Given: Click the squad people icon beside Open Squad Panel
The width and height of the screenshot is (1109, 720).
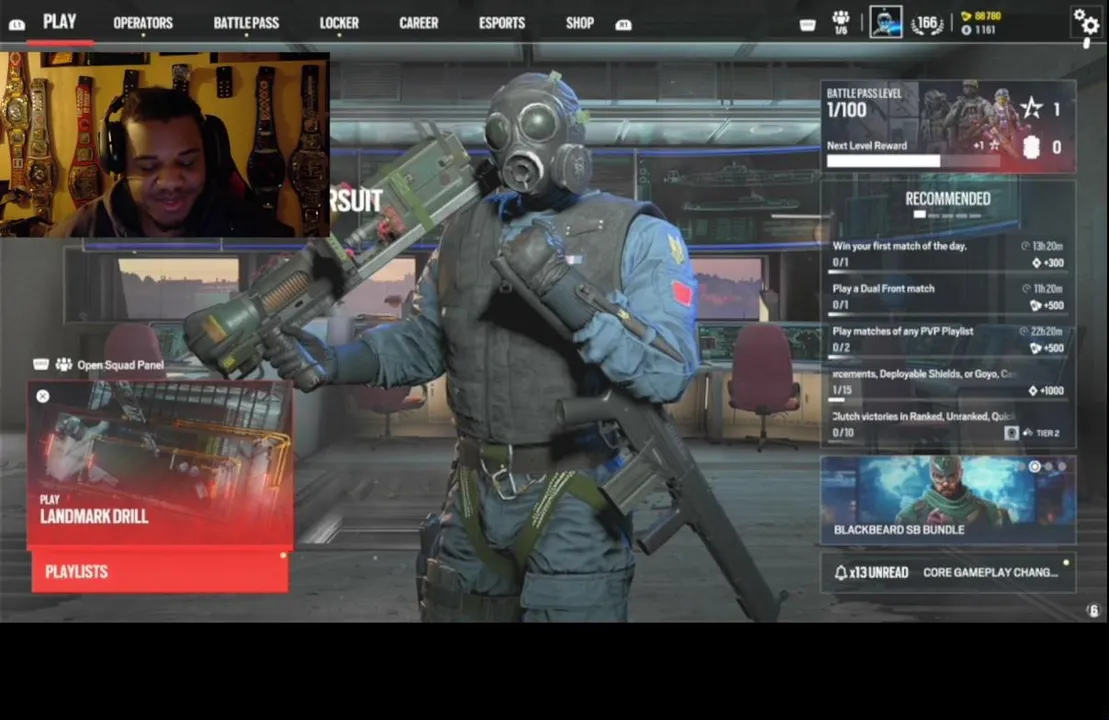Looking at the screenshot, I should coord(64,364).
